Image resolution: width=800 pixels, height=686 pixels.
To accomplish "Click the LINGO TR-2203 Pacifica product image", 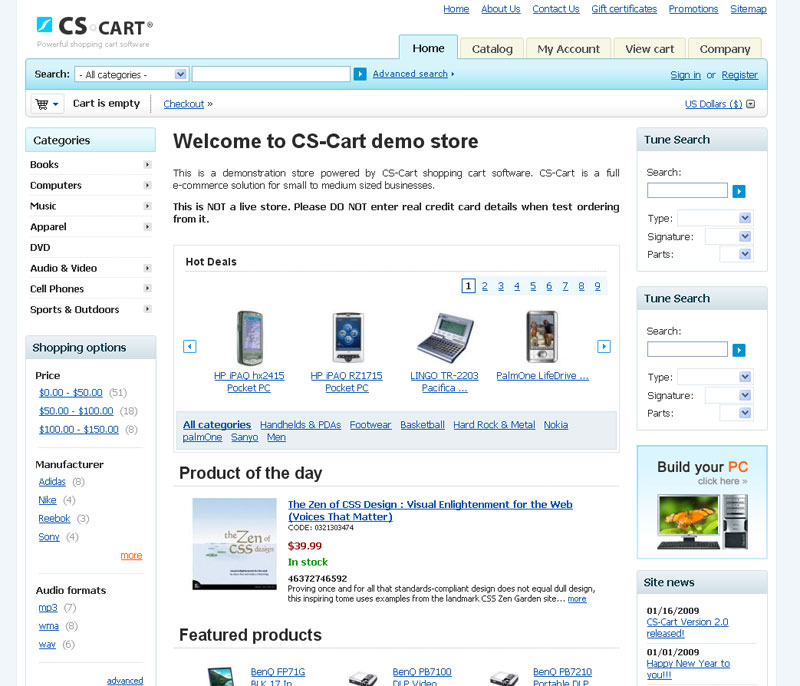I will coord(444,337).
